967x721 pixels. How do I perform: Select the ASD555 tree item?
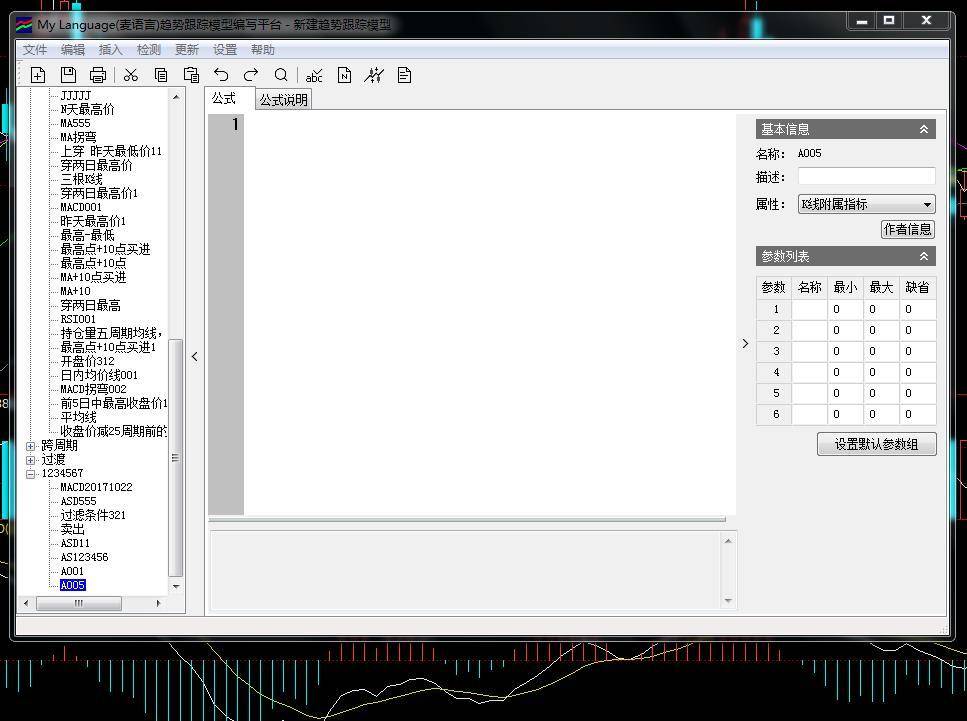(x=78, y=501)
